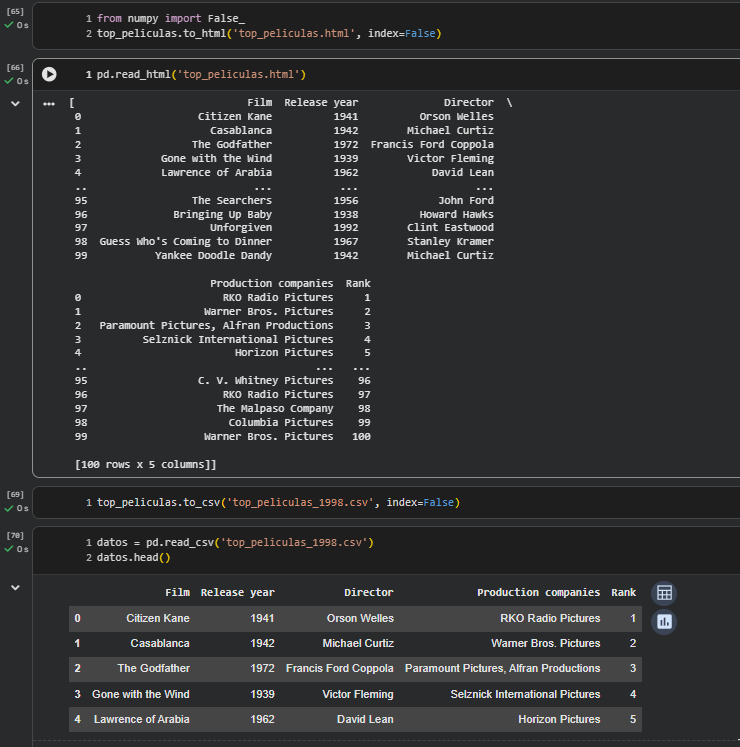Image resolution: width=740 pixels, height=747 pixels.
Task: Convert dataframe to interactive table icon
Action: pos(663,593)
